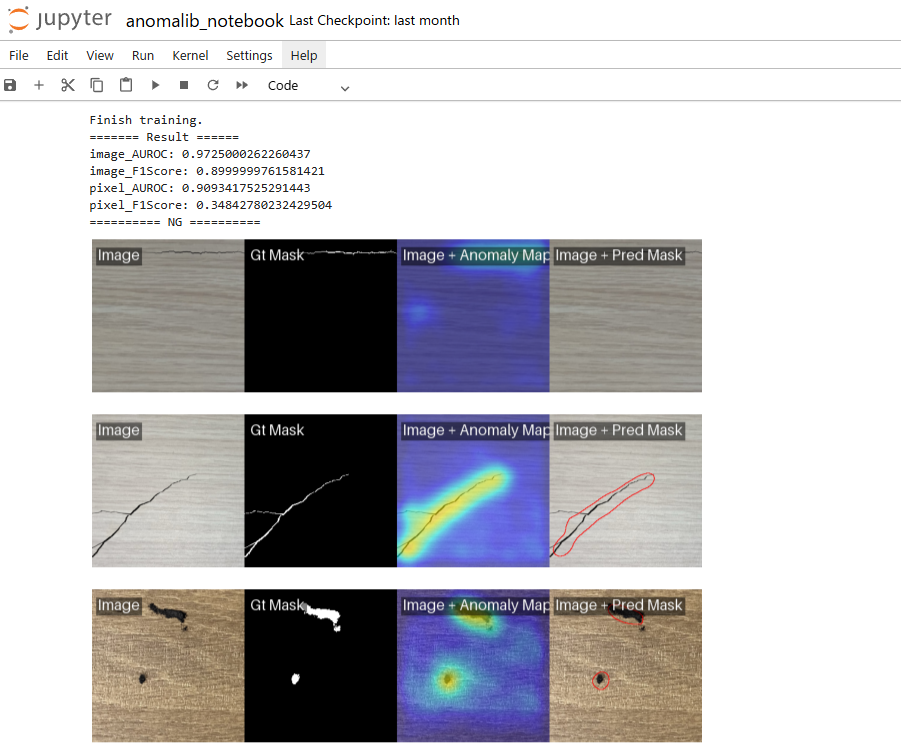Image resolution: width=901 pixels, height=748 pixels.
Task: Cut the selected cell with scissors icon
Action: coord(68,86)
